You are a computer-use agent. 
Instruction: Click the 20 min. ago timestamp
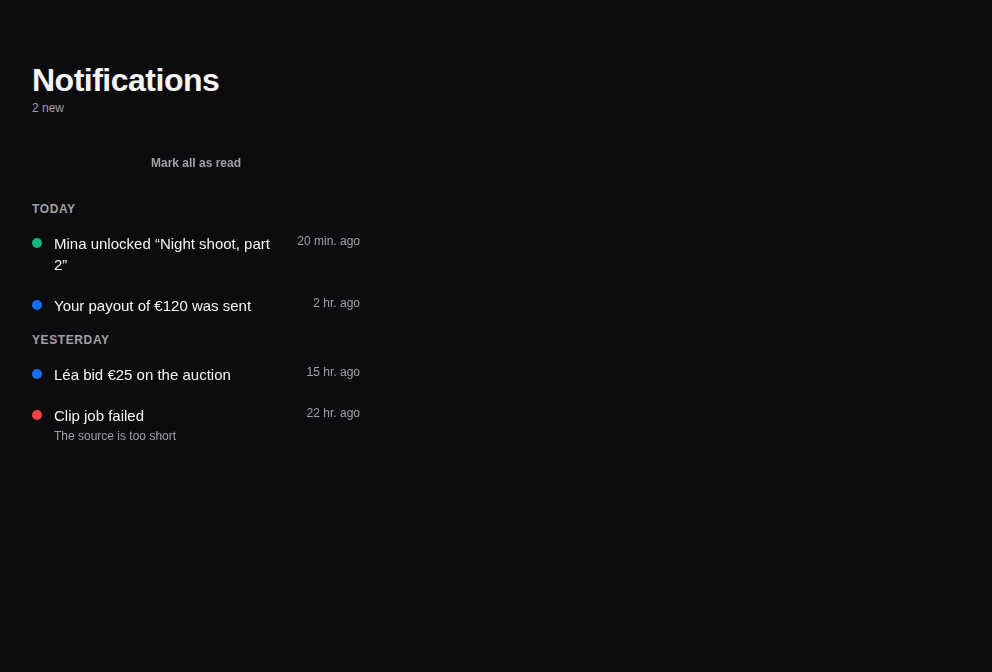[328, 241]
